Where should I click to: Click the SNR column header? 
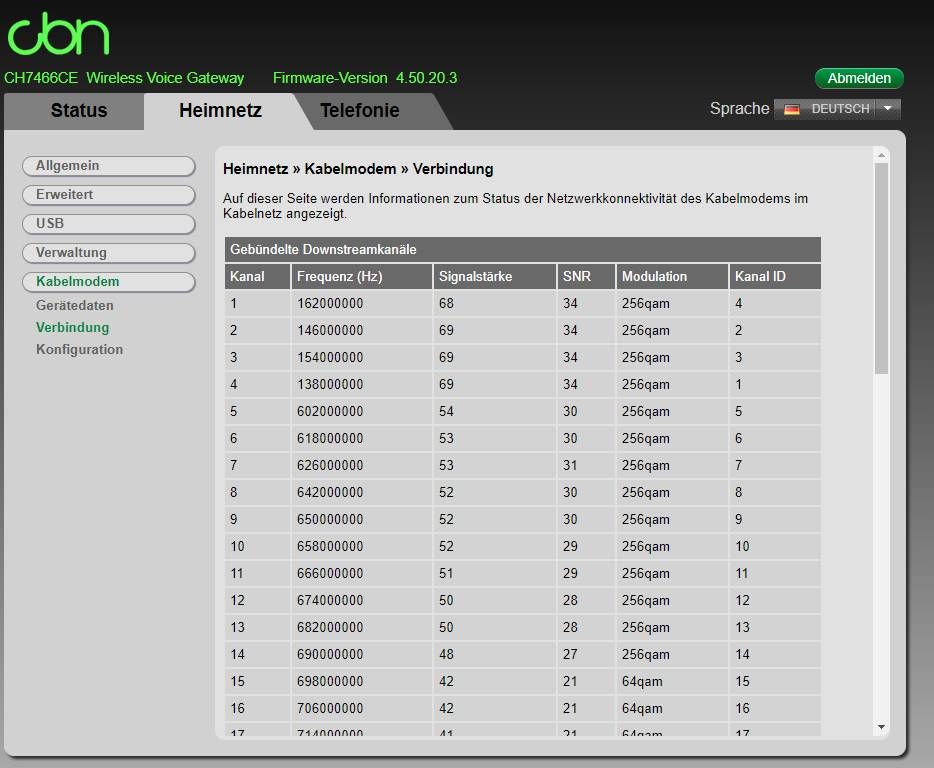click(x=586, y=276)
